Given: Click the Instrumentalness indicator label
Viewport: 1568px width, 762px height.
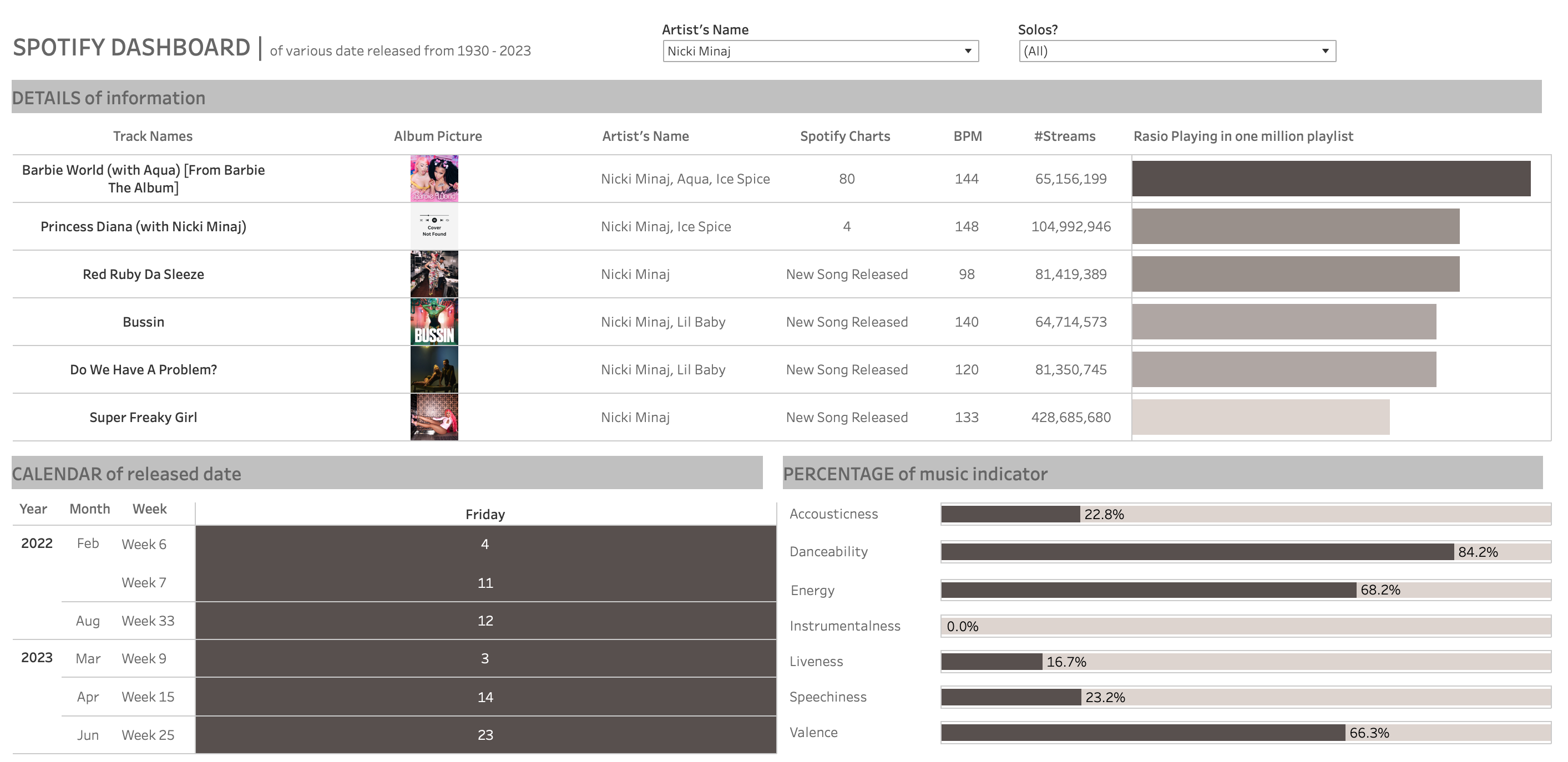Looking at the screenshot, I should point(844,626).
